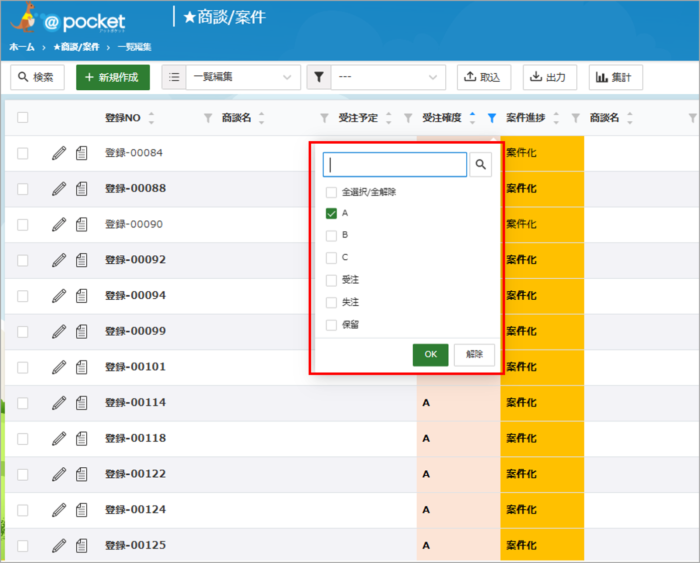700x563 pixels.
Task: Check the 受注 filter option
Action: [x=331, y=280]
